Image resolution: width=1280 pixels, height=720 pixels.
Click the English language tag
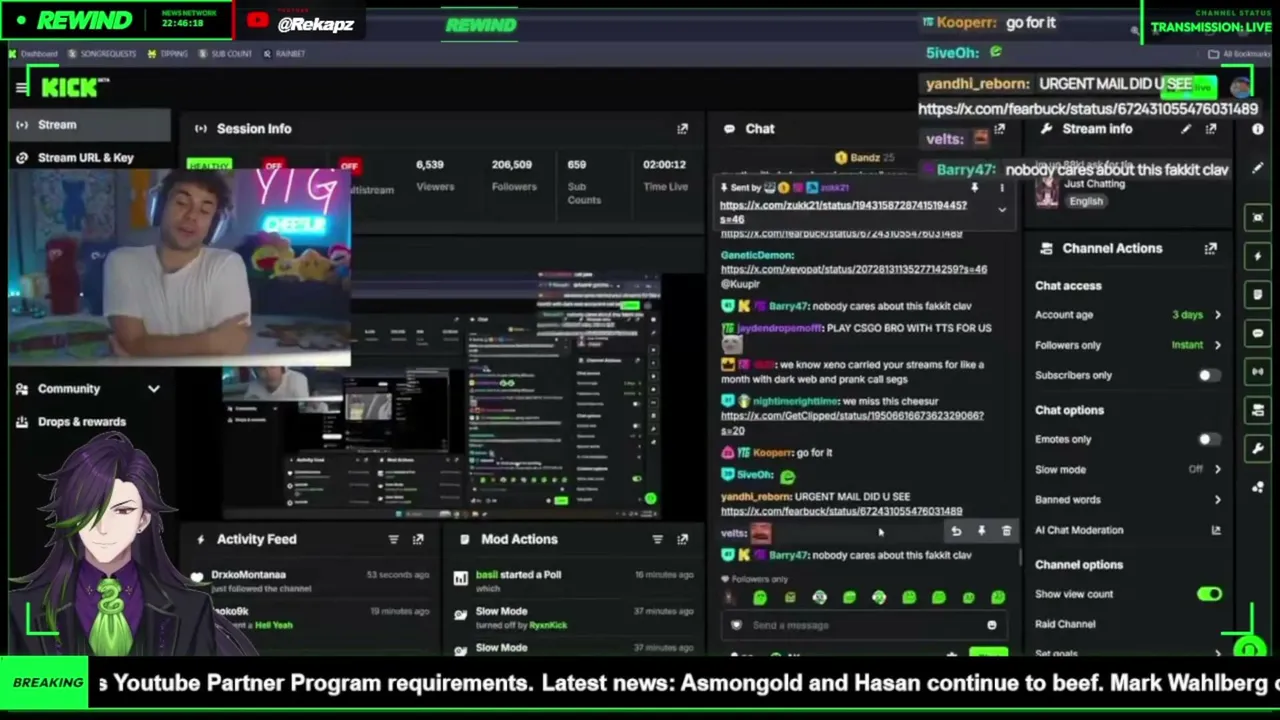tap(1085, 201)
